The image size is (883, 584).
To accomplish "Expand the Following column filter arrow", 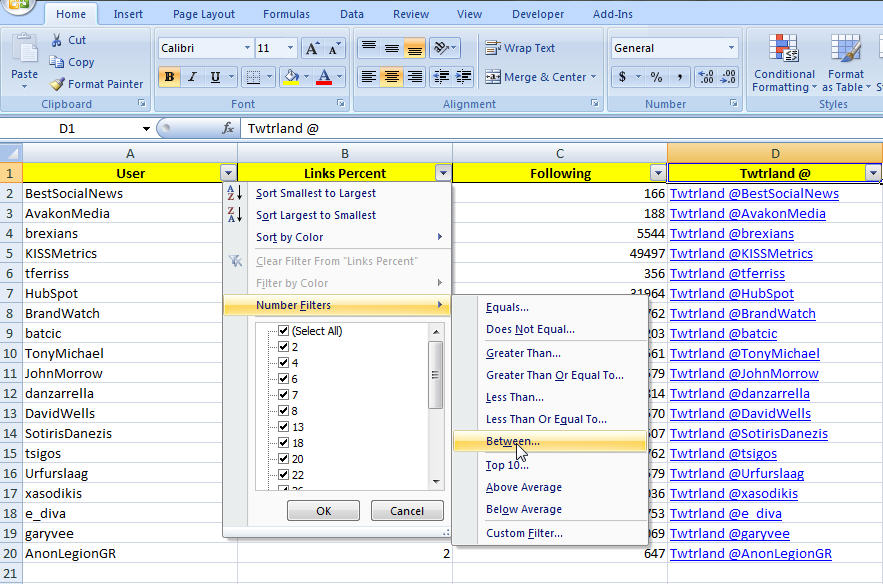I will (657, 173).
